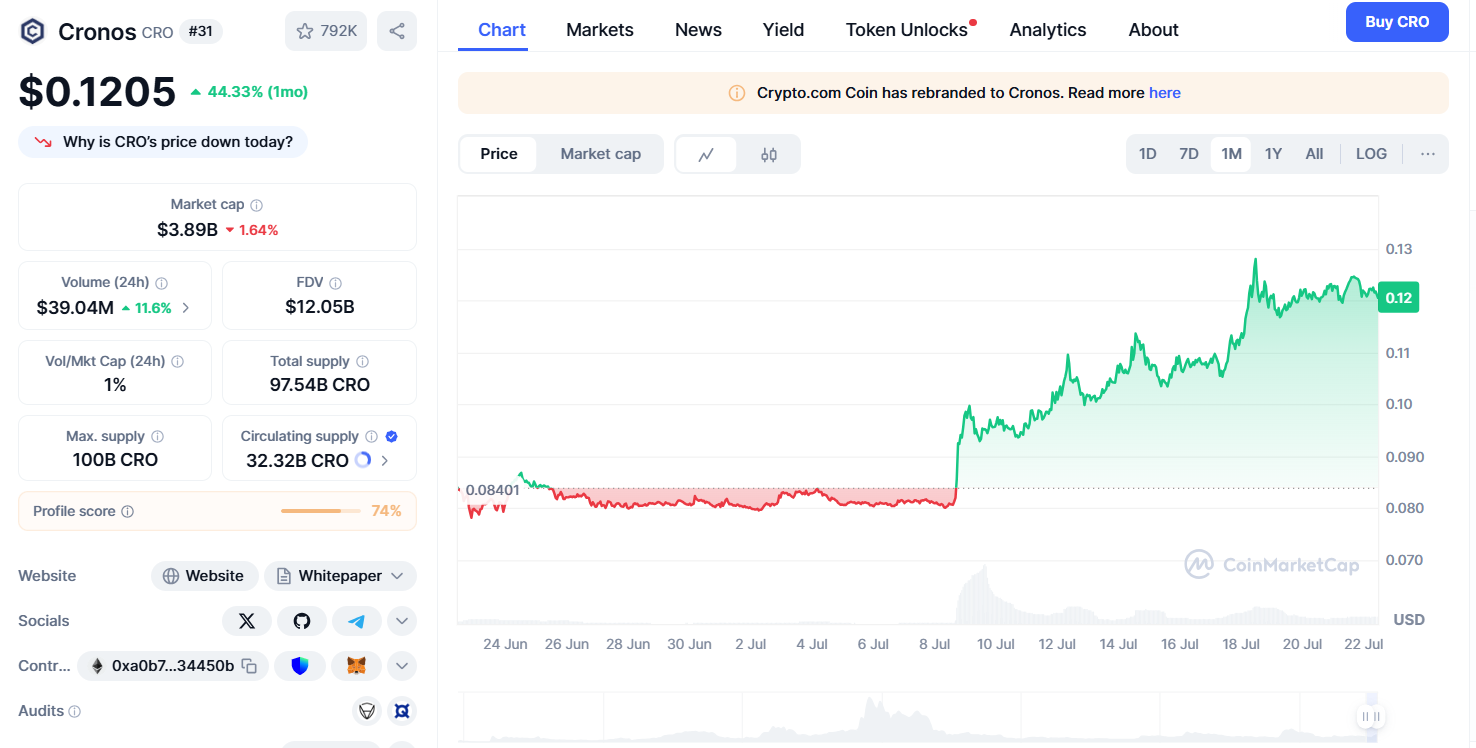Image resolution: width=1476 pixels, height=748 pixels.
Task: Click Audits info icon
Action: (x=74, y=711)
